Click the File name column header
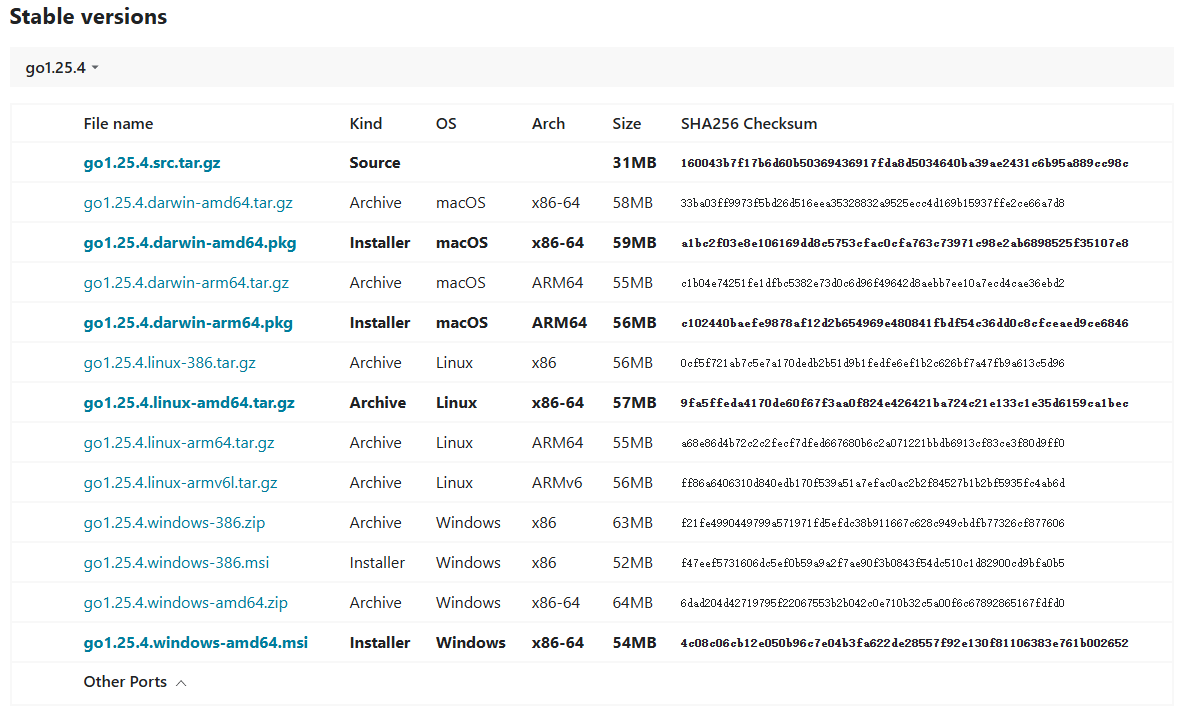The width and height of the screenshot is (1188, 719). pos(118,124)
